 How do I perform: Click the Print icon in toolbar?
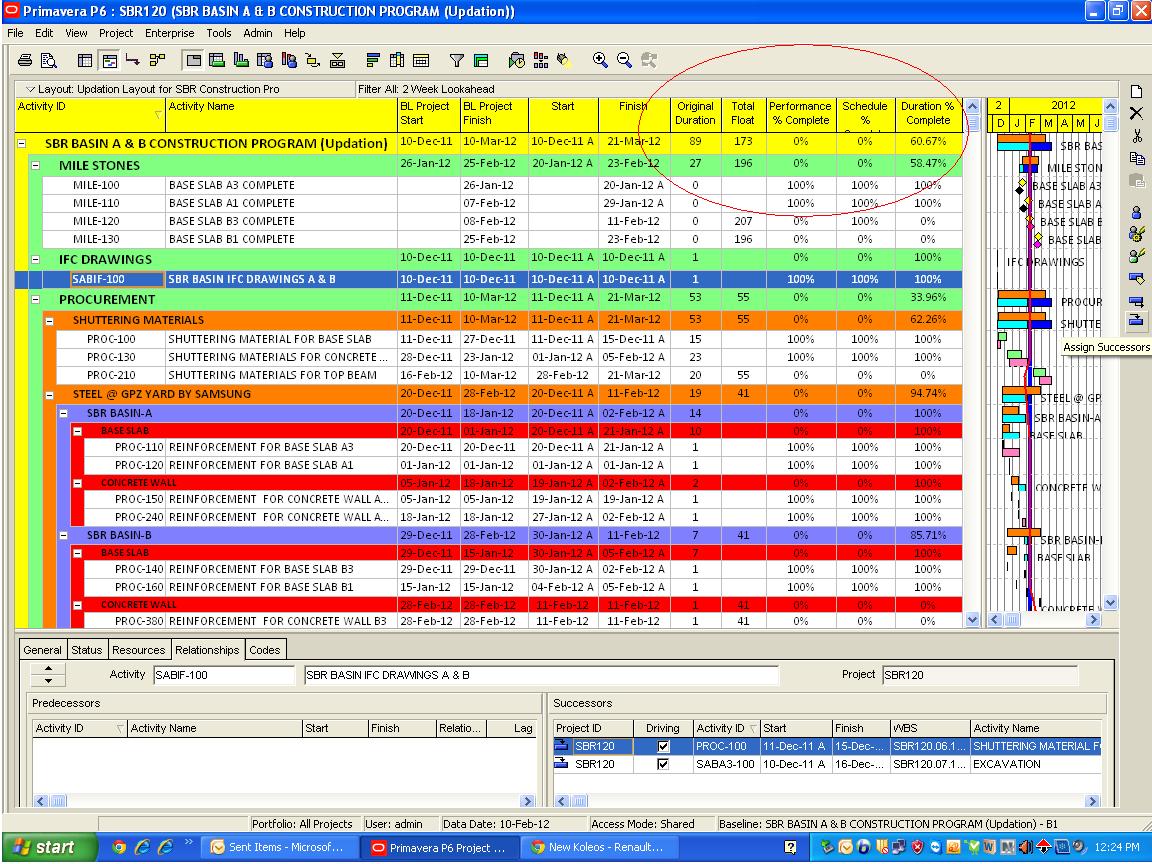click(x=25, y=60)
